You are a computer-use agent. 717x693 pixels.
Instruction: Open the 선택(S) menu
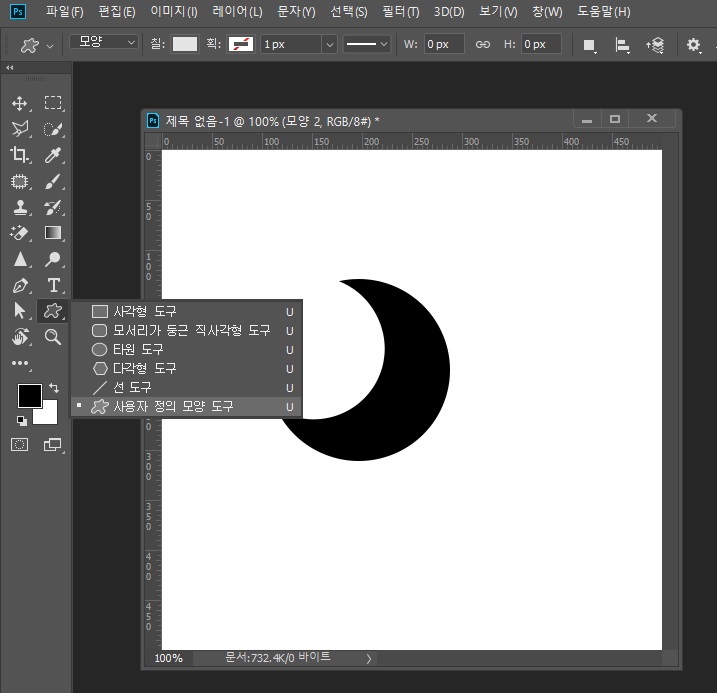[x=349, y=11]
